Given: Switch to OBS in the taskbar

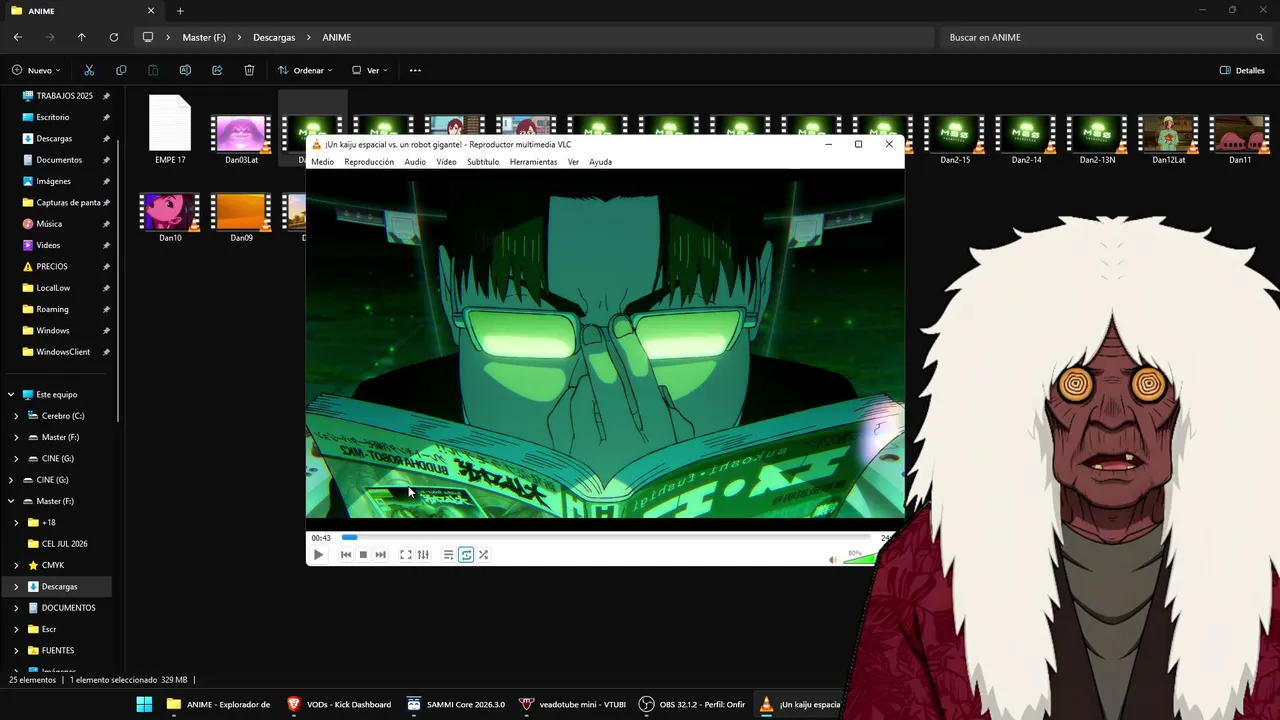Looking at the screenshot, I should click(x=692, y=704).
